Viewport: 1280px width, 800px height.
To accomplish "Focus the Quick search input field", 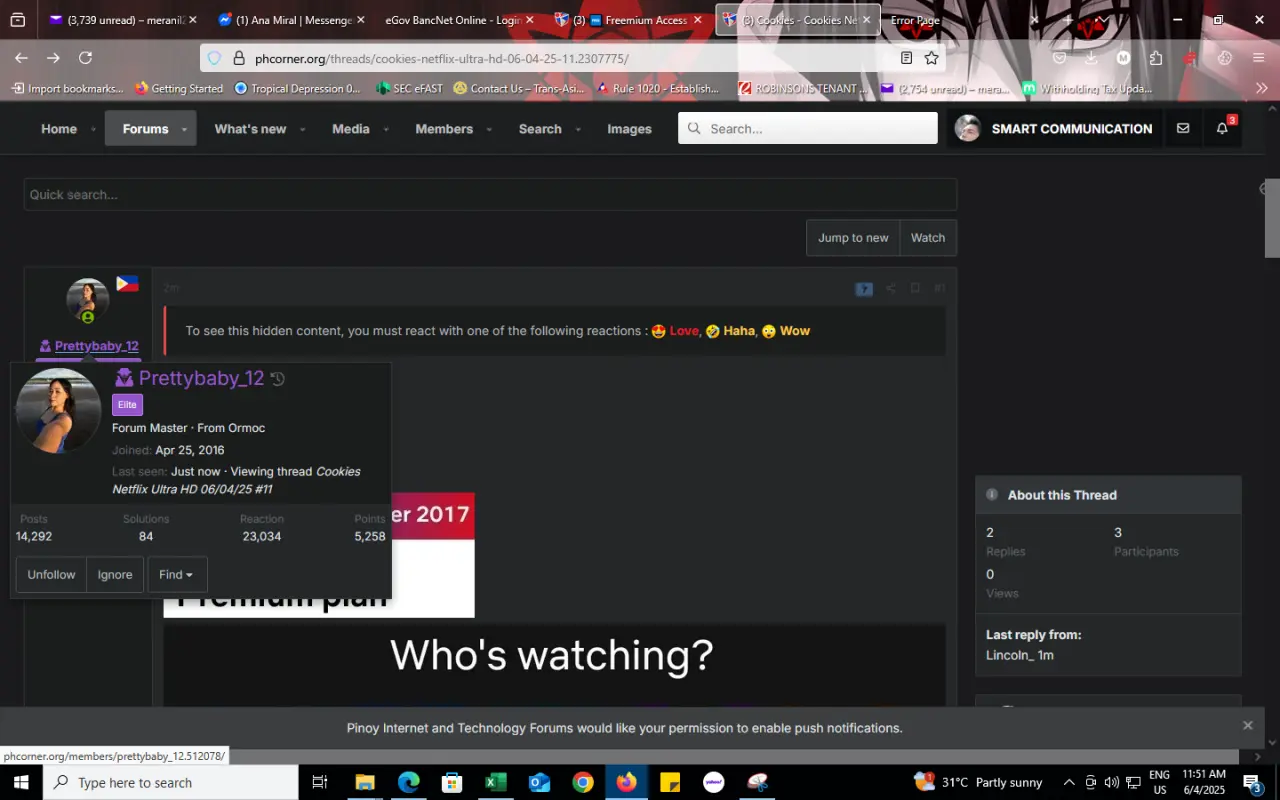I will click(x=490, y=194).
